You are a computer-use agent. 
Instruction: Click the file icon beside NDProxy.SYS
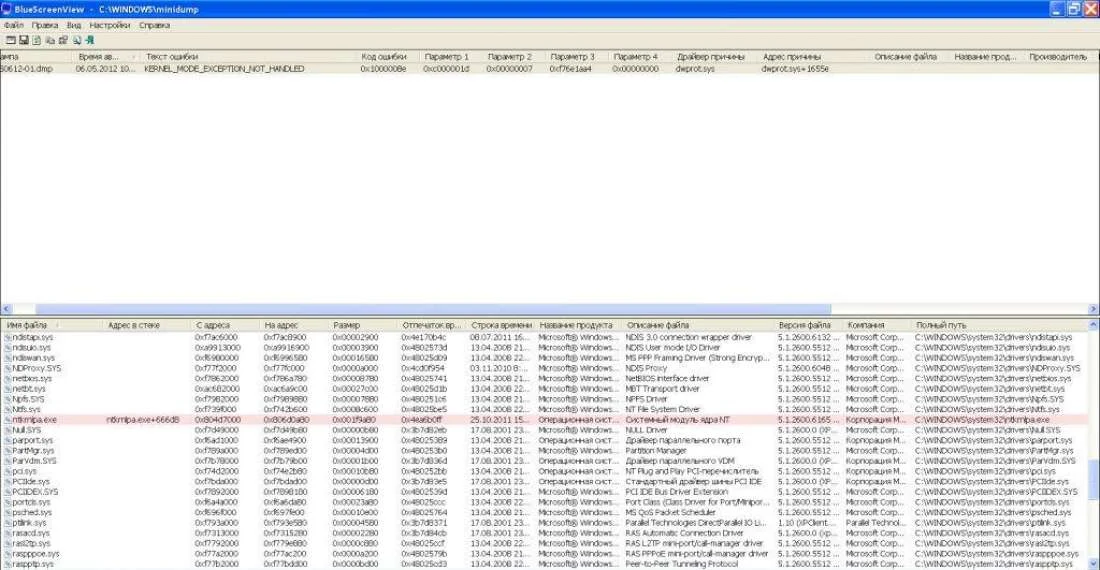8,368
